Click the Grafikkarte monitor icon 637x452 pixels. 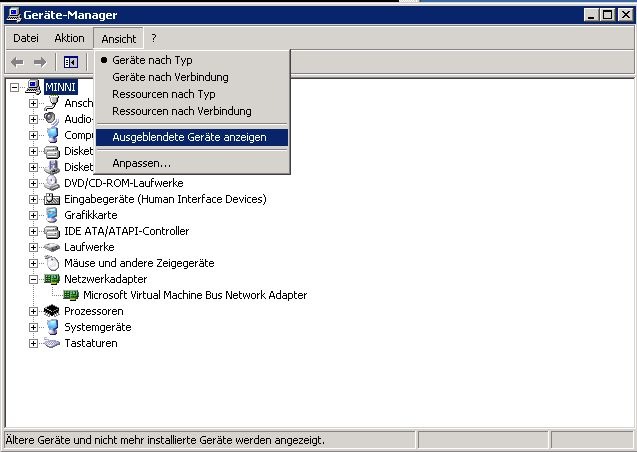[x=52, y=215]
